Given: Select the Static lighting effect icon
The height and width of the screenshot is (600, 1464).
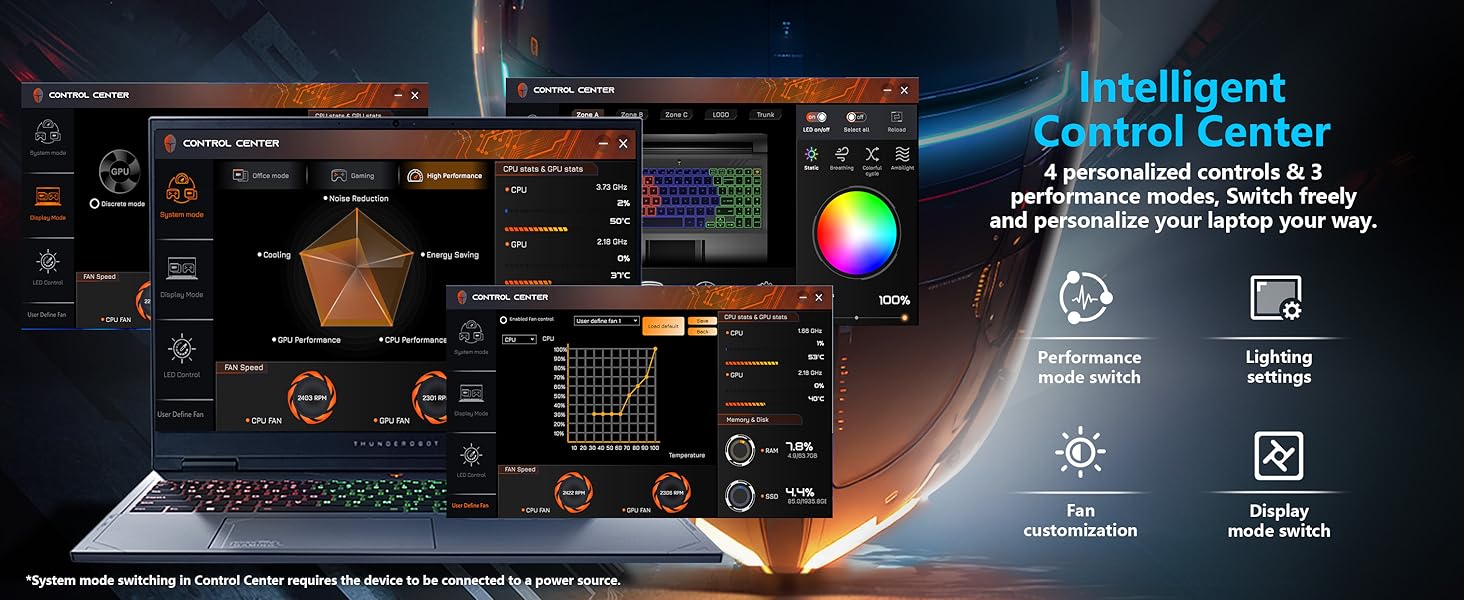Looking at the screenshot, I should (811, 155).
